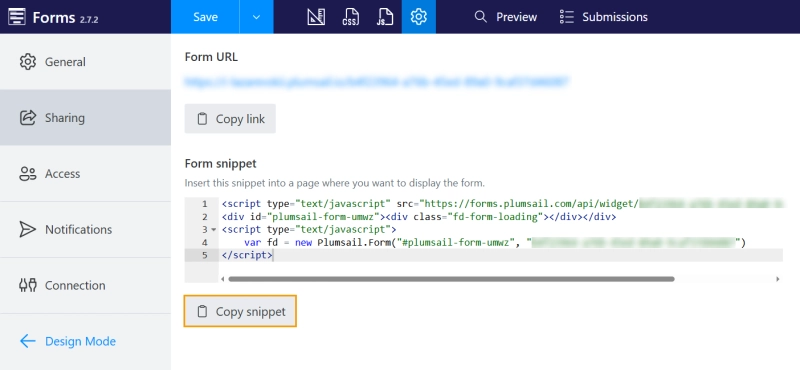The height and width of the screenshot is (370, 800).
Task: Open the Notifications tab
Action: click(85, 229)
